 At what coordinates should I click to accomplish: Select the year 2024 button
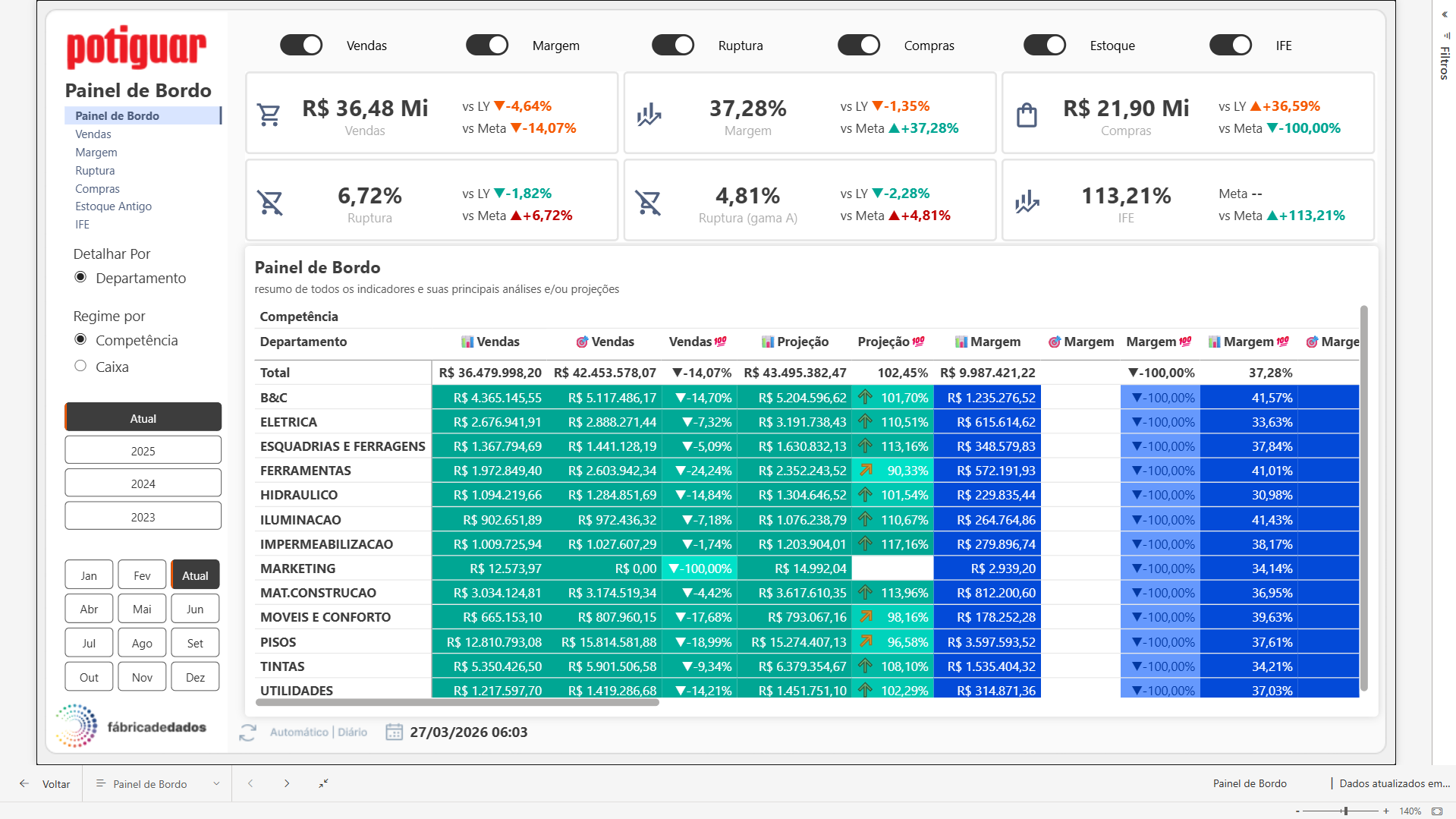[143, 482]
